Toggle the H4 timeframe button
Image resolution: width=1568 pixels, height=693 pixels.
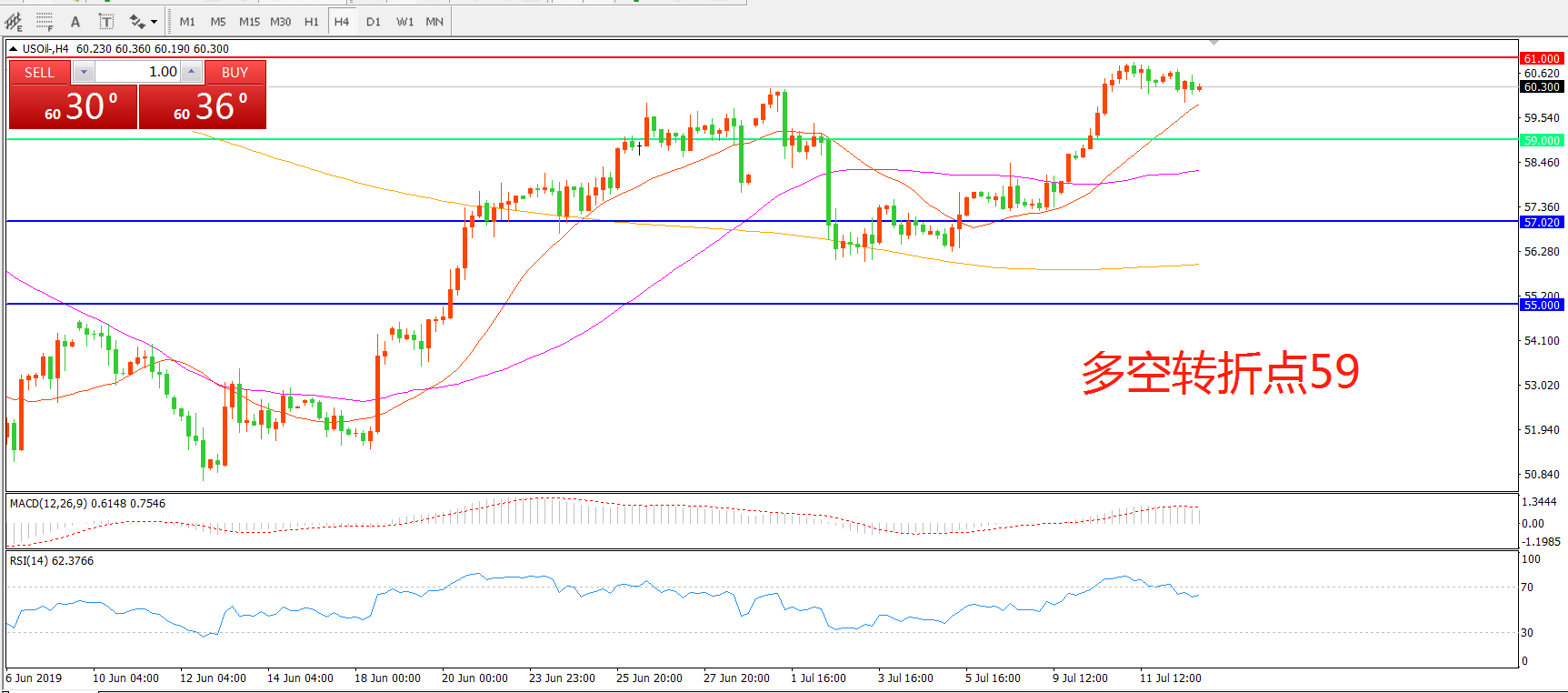[x=342, y=22]
